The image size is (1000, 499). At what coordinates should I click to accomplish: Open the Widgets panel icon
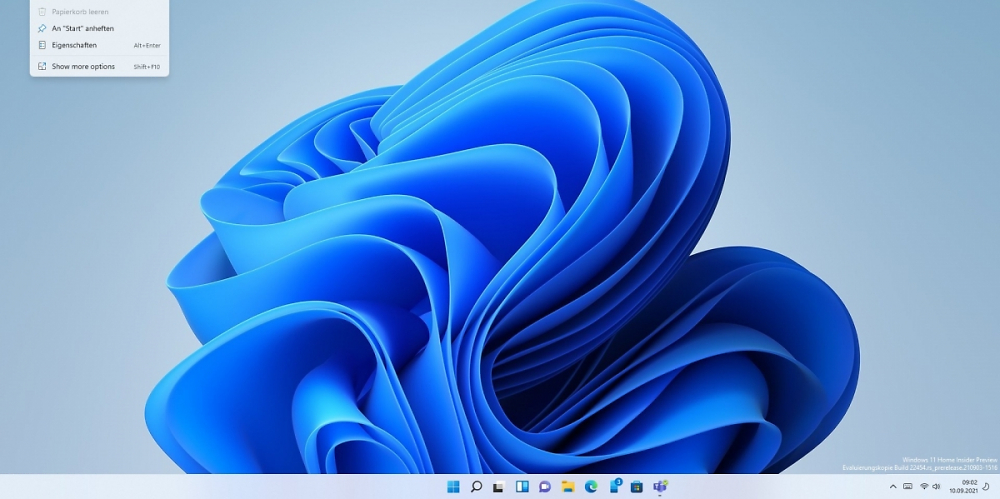click(x=522, y=487)
